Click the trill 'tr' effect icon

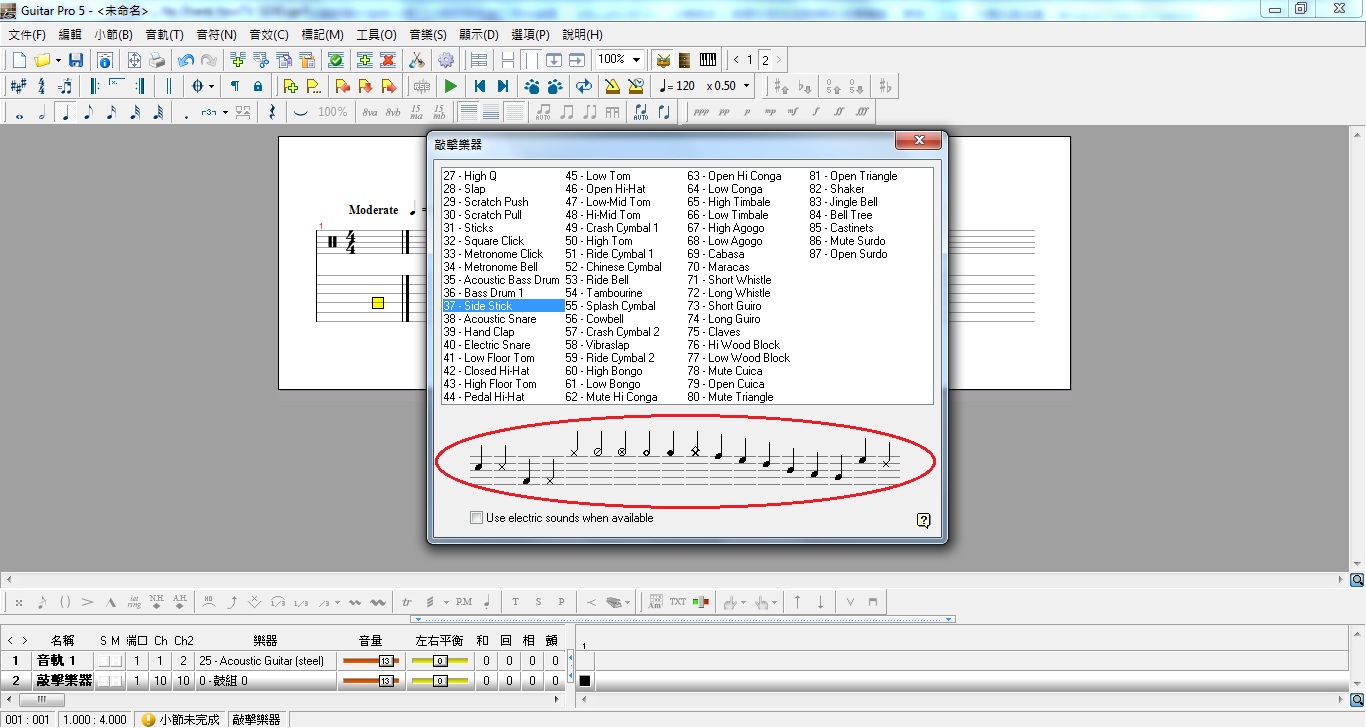(407, 602)
